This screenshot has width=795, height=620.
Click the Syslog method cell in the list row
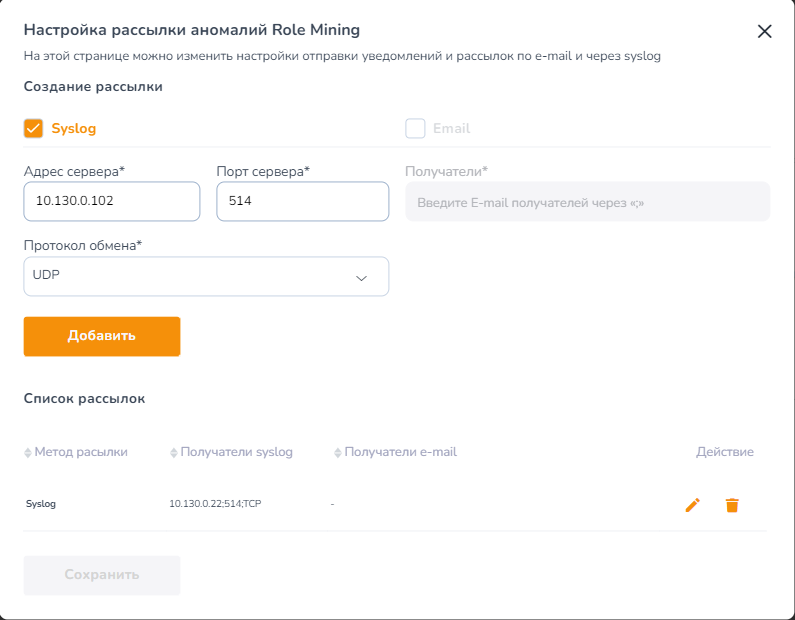coord(41,503)
